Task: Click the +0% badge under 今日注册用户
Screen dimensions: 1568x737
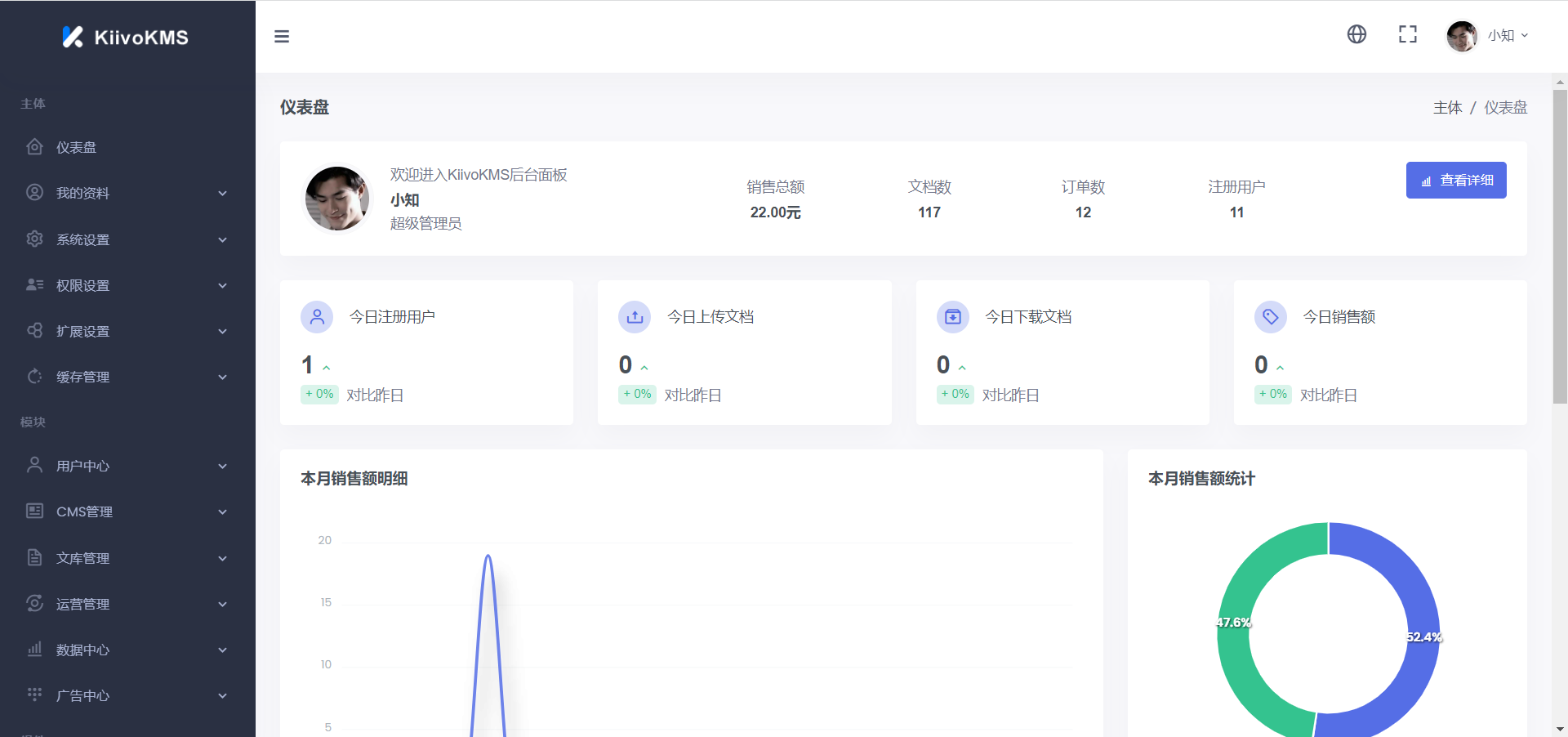Action: tap(319, 395)
